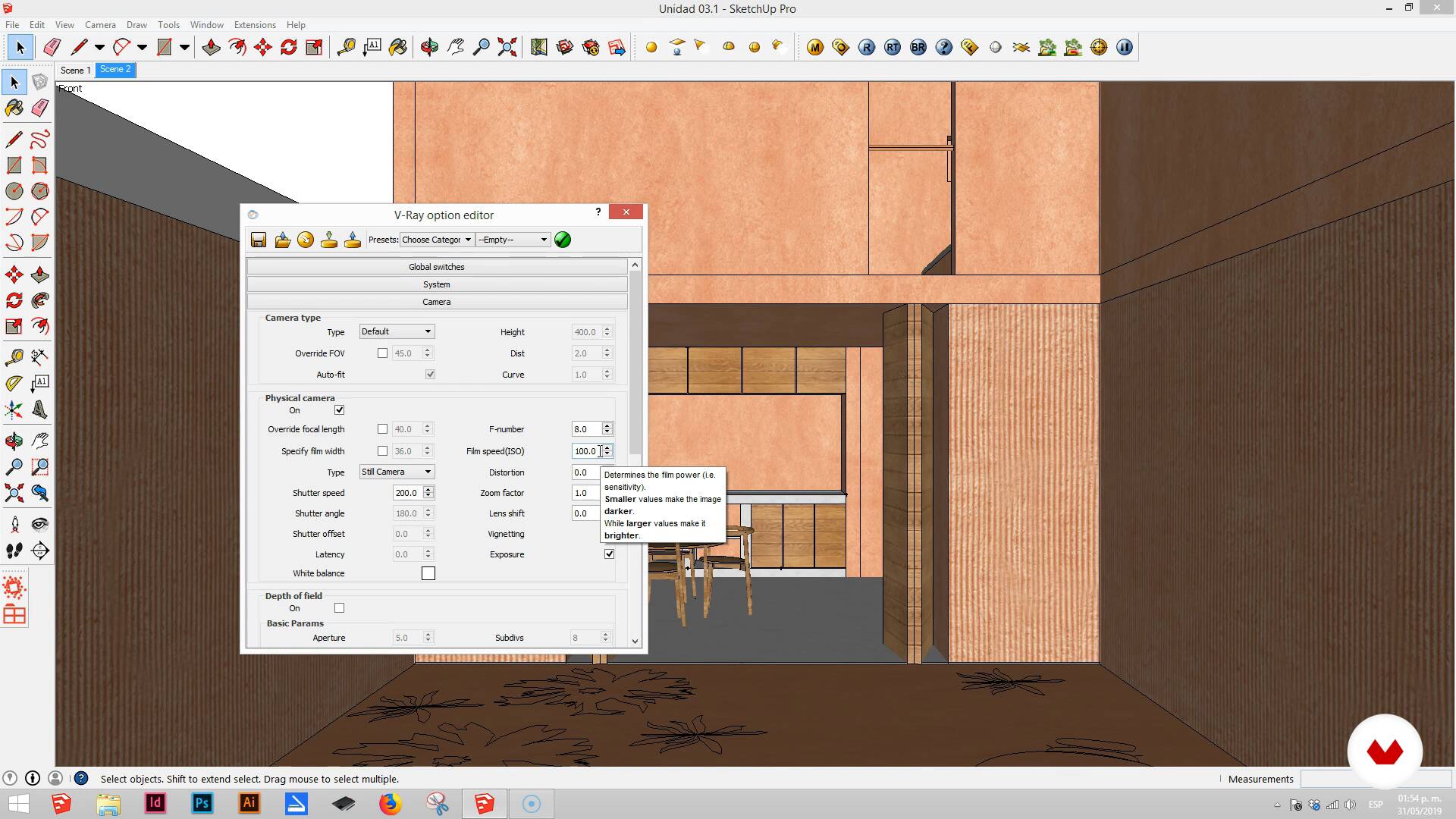The height and width of the screenshot is (819, 1456).
Task: Open the Camera type Default dropdown
Action: tap(397, 331)
